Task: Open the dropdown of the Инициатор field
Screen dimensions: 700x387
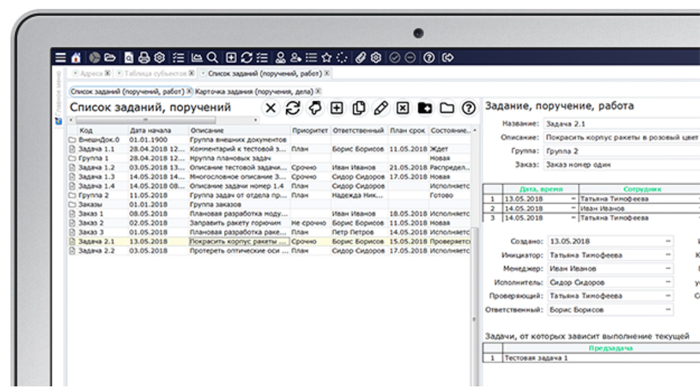Action: pos(668,255)
